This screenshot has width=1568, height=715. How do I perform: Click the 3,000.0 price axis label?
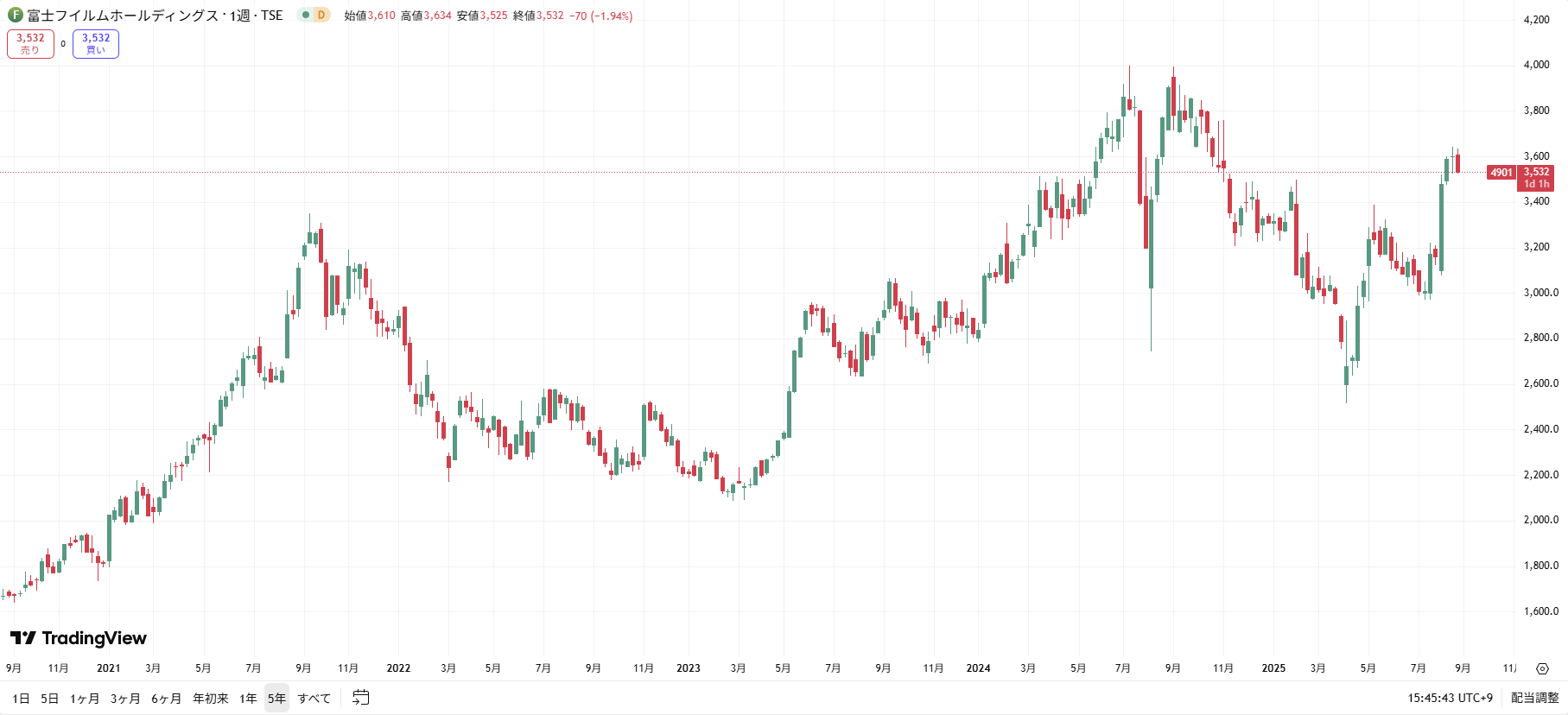pos(1541,293)
